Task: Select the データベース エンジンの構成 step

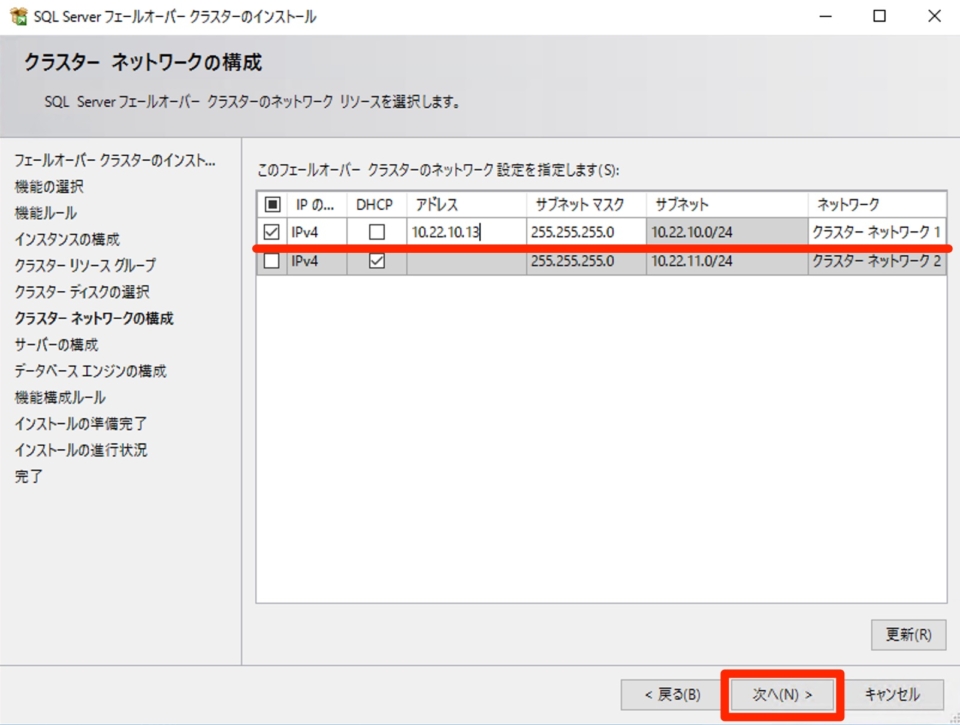Action: click(91, 371)
